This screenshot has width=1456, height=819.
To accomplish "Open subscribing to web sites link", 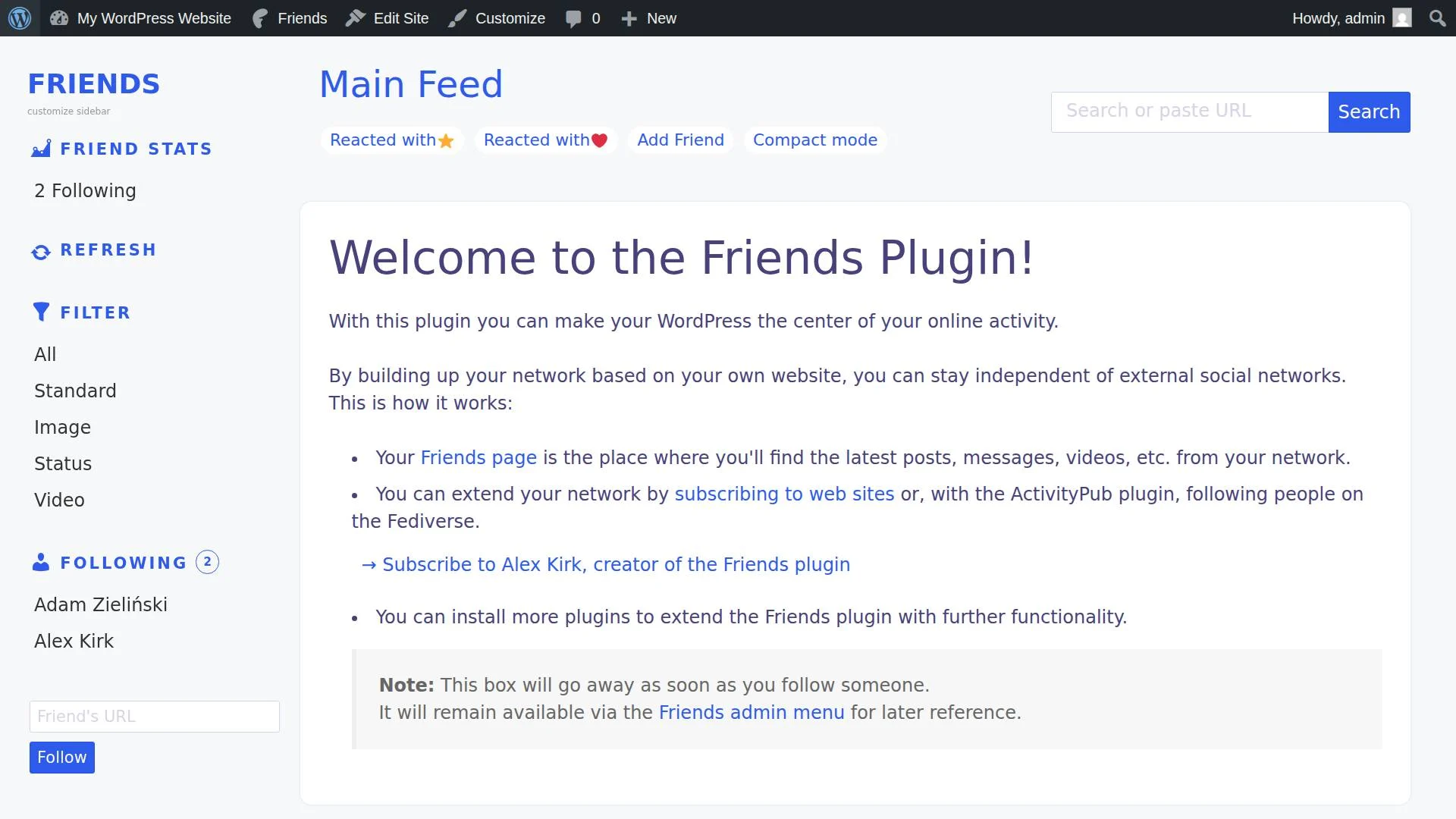I will pos(784,494).
